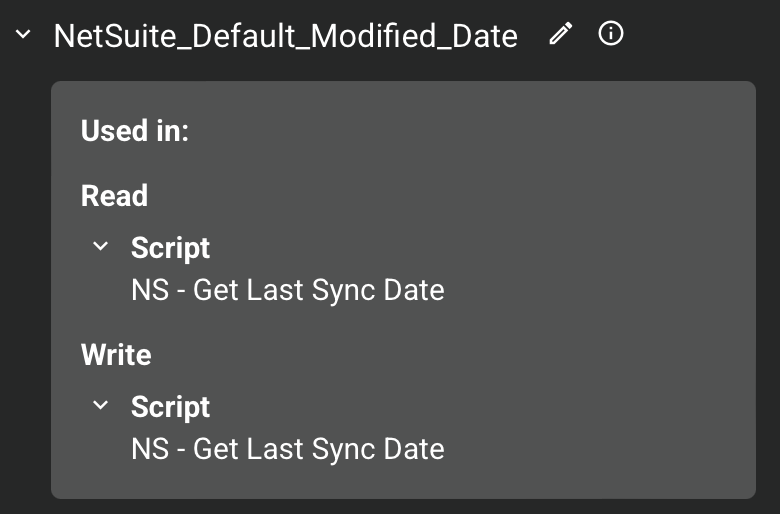Click "NS" prefix of the Read script entry
780x514 pixels.
tap(149, 290)
